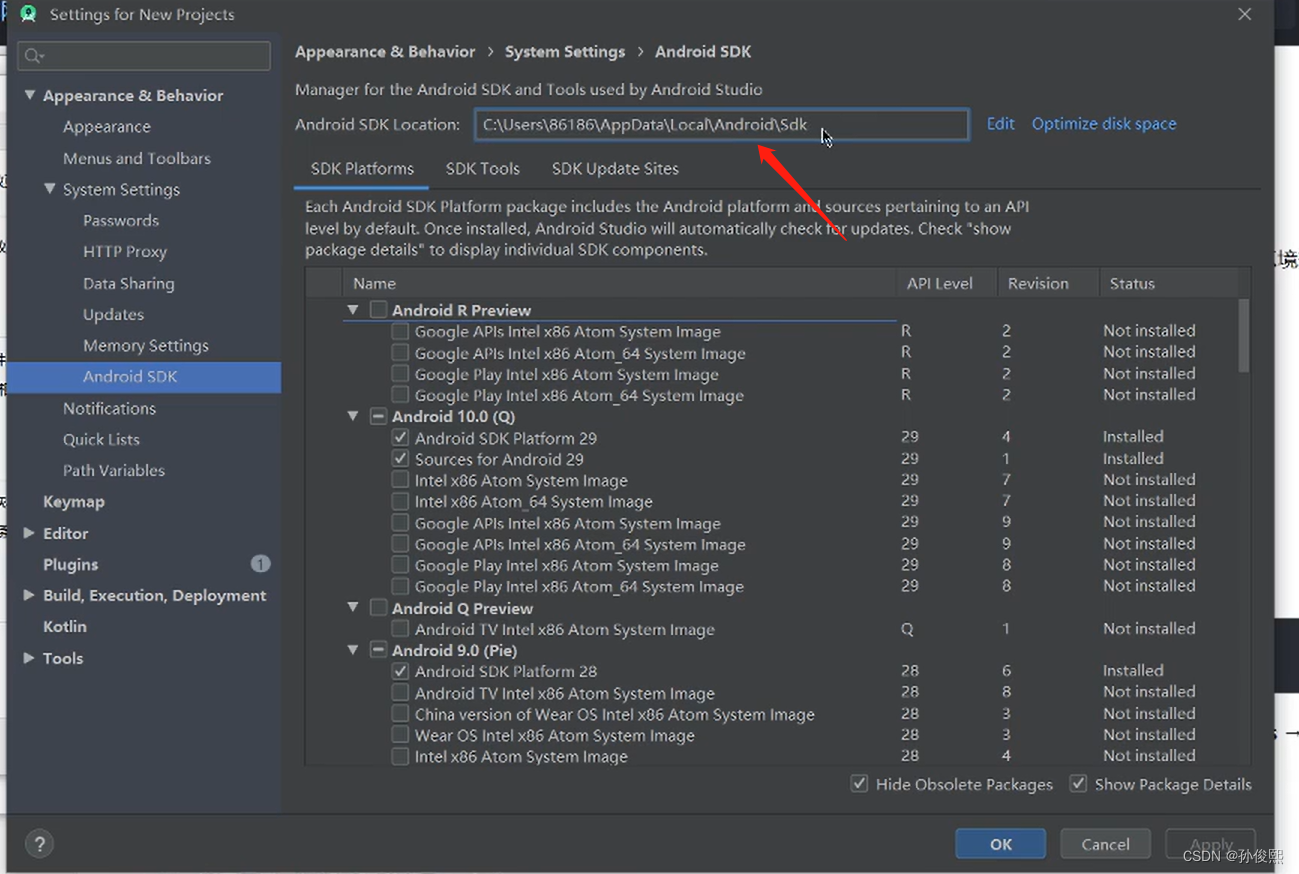Uncheck Android SDK Platform 28

pyautogui.click(x=400, y=671)
